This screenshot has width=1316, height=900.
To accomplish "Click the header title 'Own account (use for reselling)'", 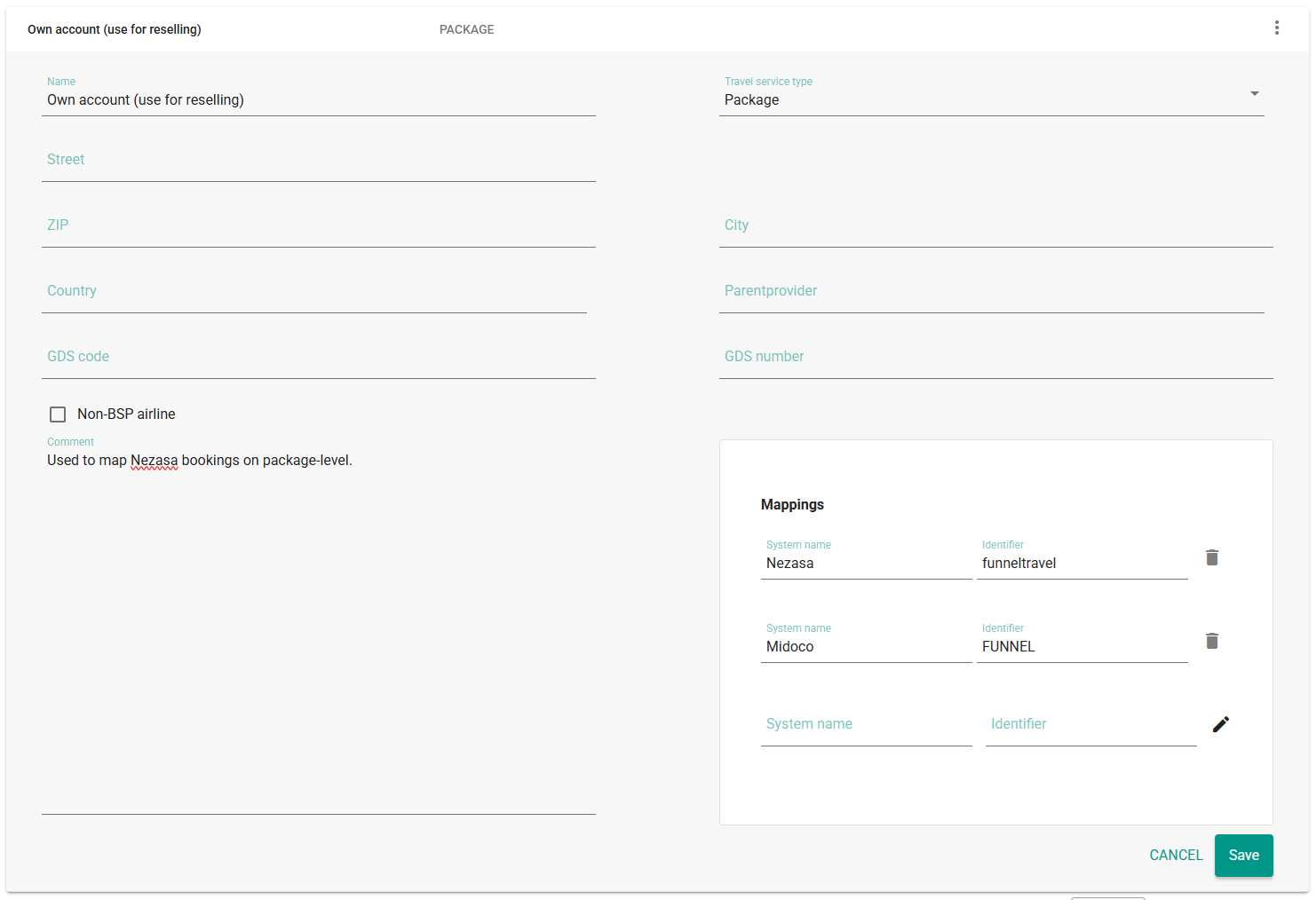I will tap(115, 29).
